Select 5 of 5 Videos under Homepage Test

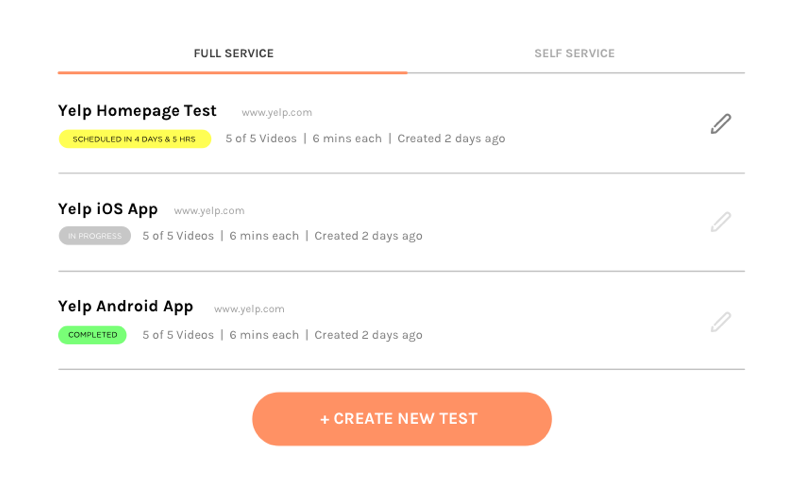(x=261, y=139)
